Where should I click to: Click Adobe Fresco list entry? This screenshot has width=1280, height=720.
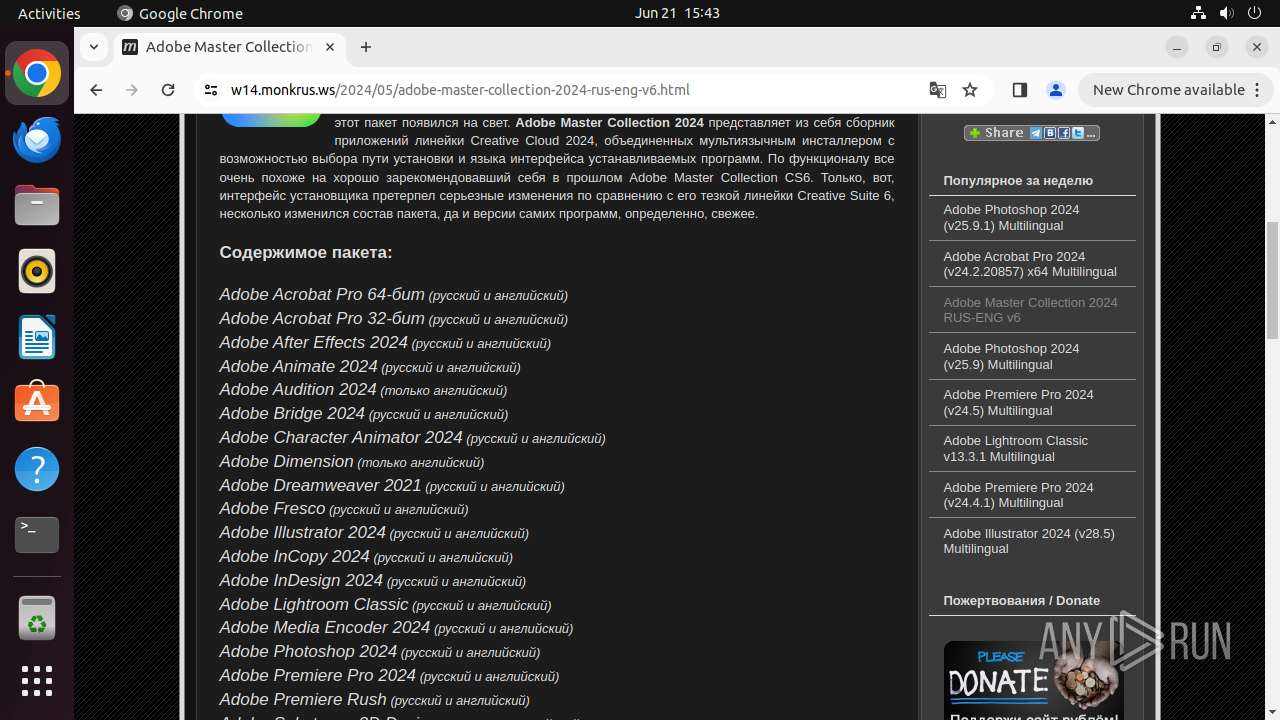pos(344,508)
